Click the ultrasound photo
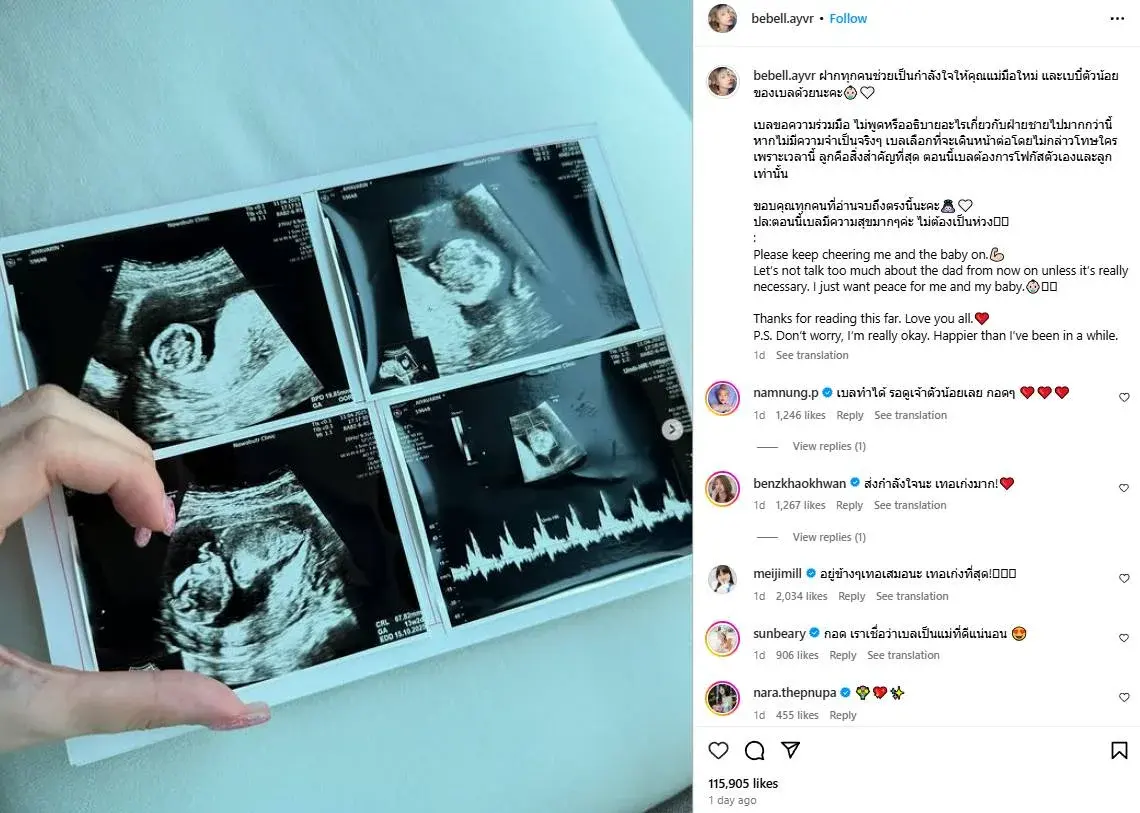 (346, 406)
